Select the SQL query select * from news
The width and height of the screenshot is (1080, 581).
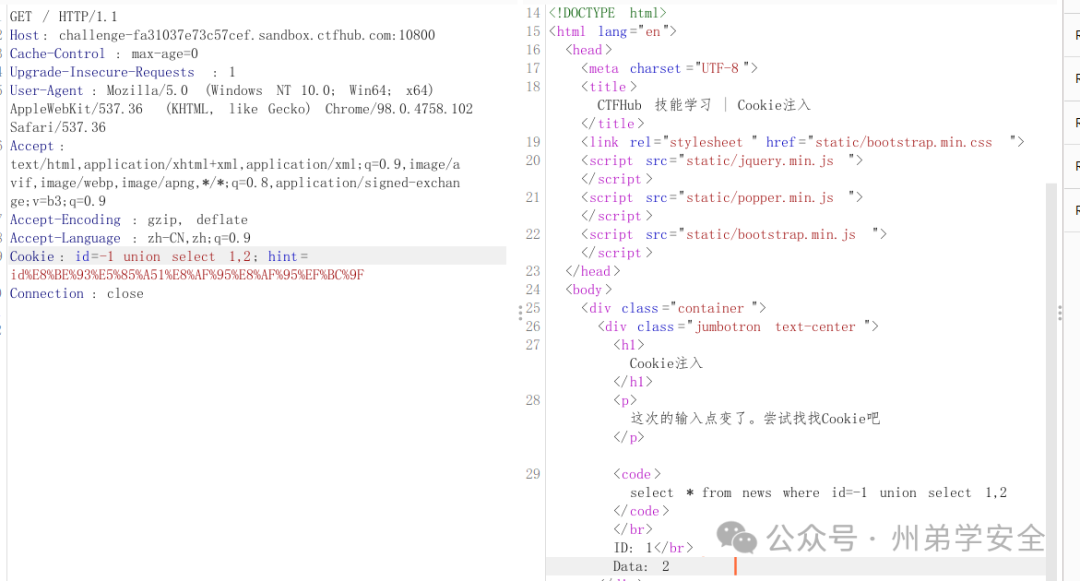pyautogui.click(x=818, y=493)
